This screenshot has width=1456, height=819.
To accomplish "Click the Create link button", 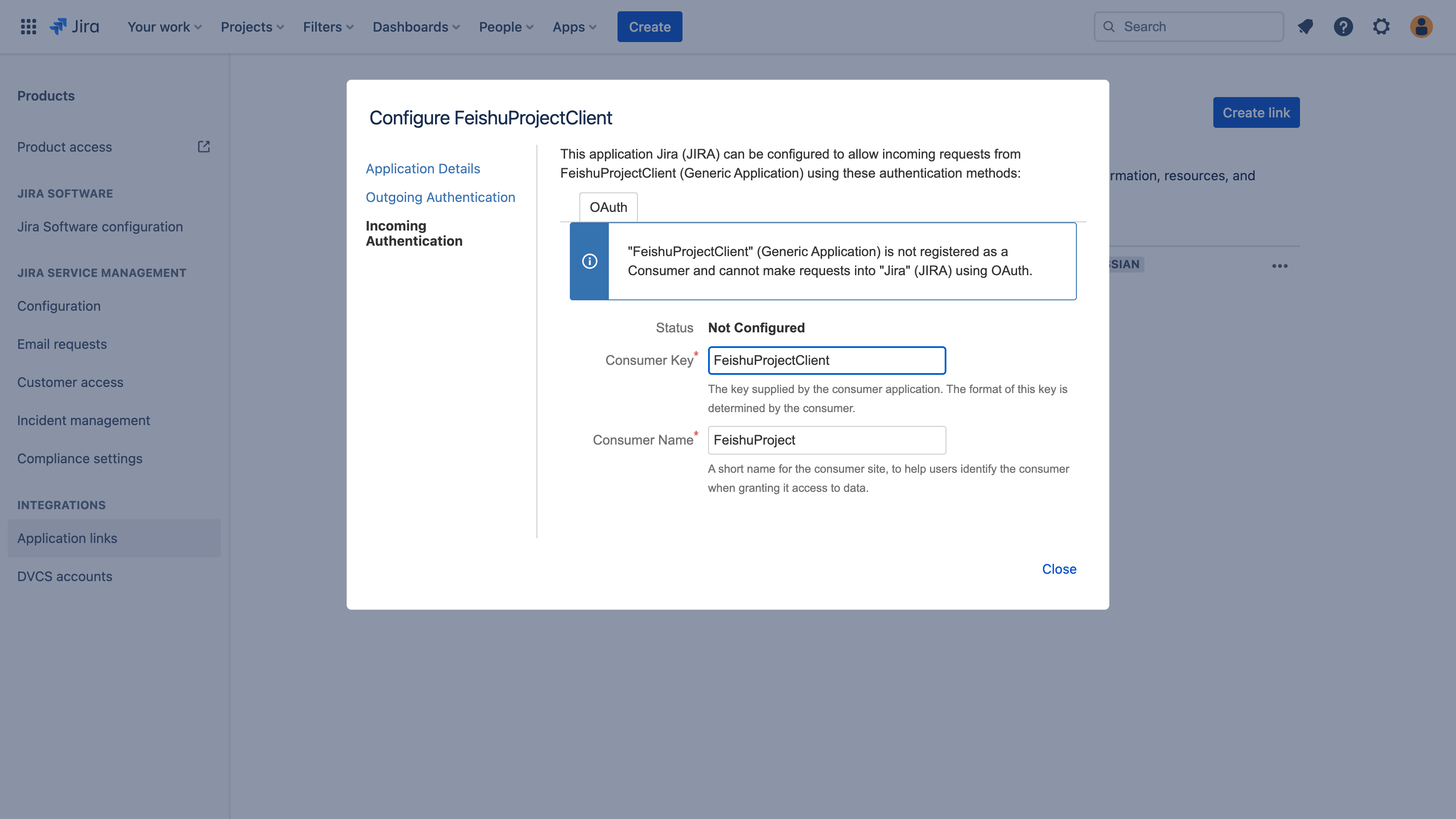I will (x=1256, y=113).
